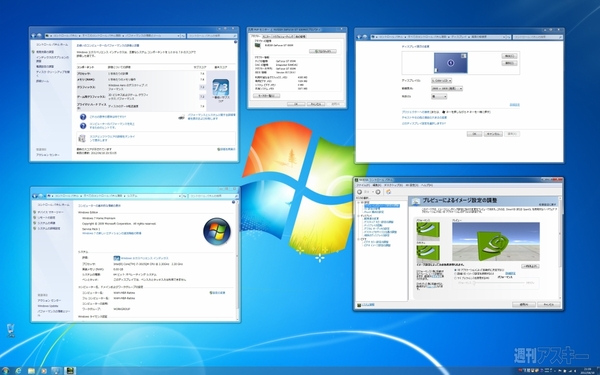The height and width of the screenshot is (375, 600).
Task: Open address bar history dropdown in Performance window
Action: click(x=178, y=36)
